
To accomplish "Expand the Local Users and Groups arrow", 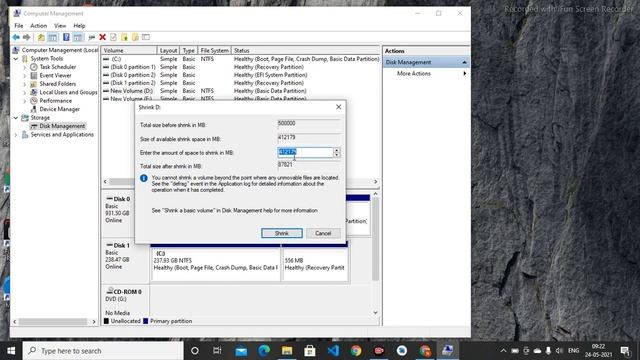I will pos(24,92).
